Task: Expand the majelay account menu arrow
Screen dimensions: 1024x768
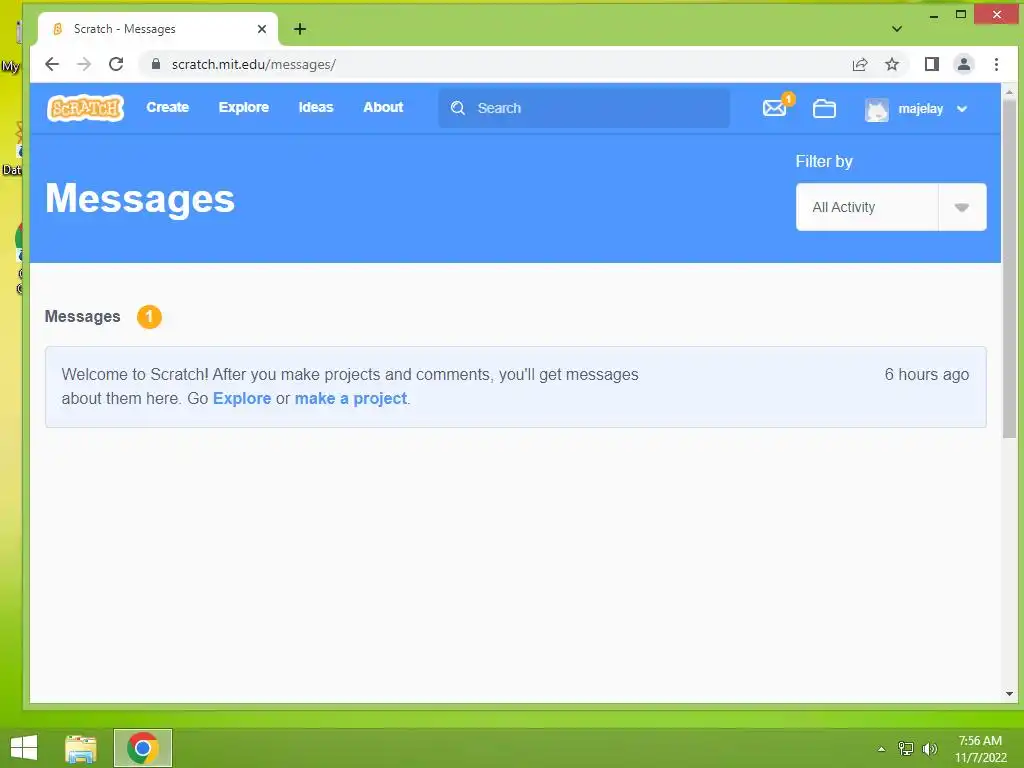Action: 962,109
